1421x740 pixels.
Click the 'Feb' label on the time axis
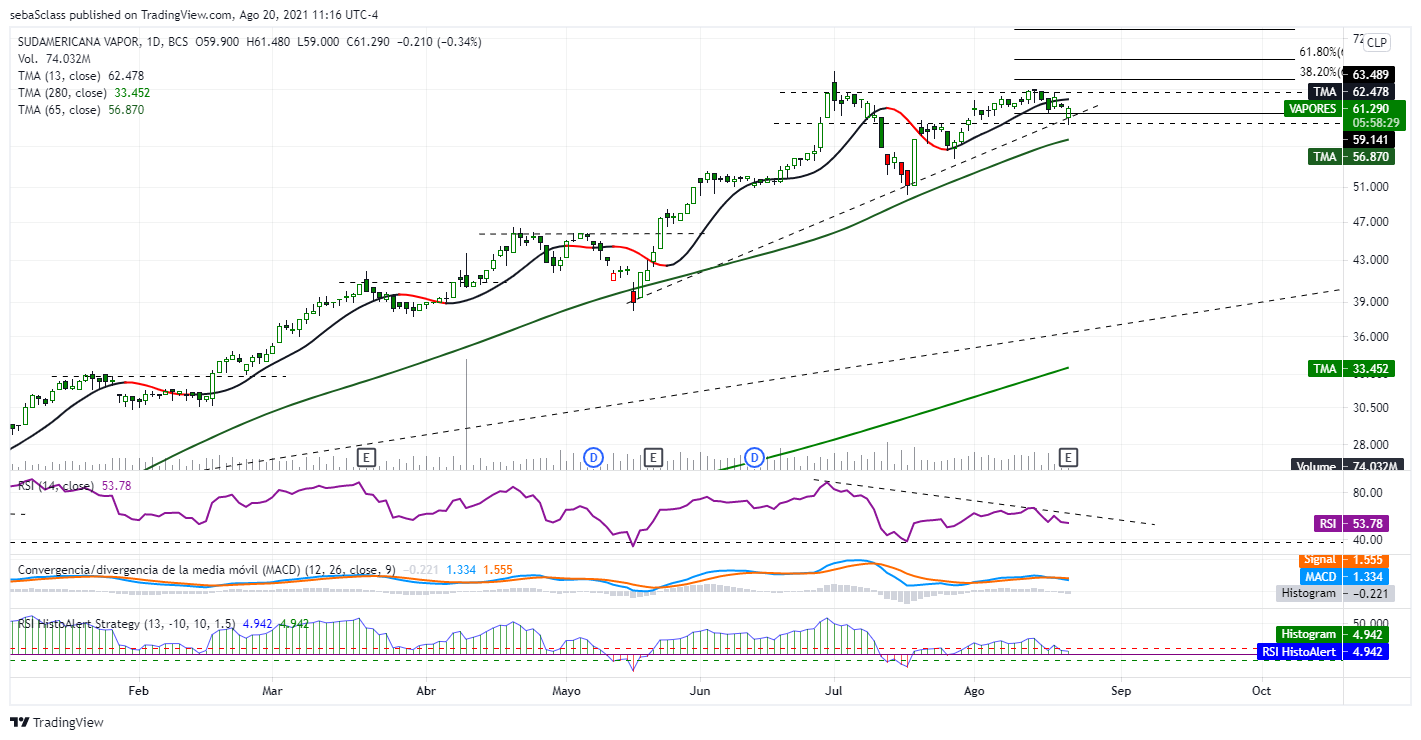139,690
